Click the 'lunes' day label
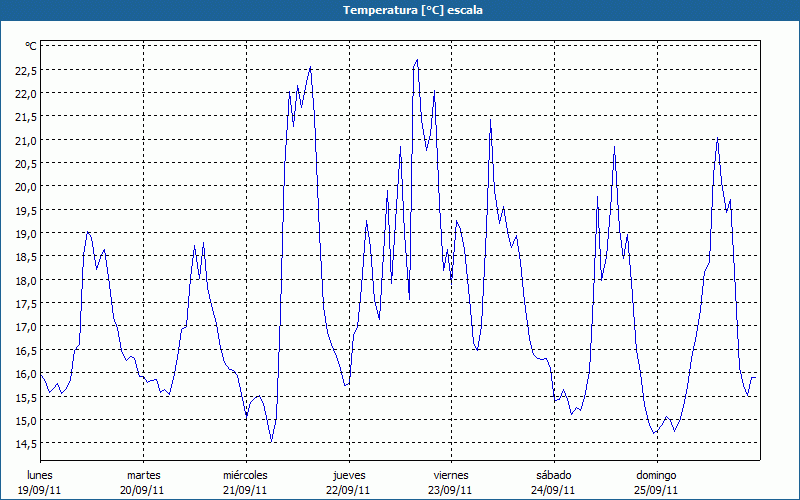Screen dimensions: 800x500 [40, 475]
